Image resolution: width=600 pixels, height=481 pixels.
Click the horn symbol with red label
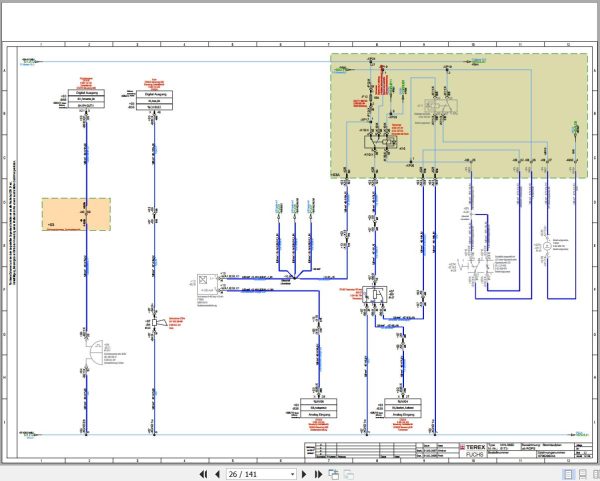[159, 323]
